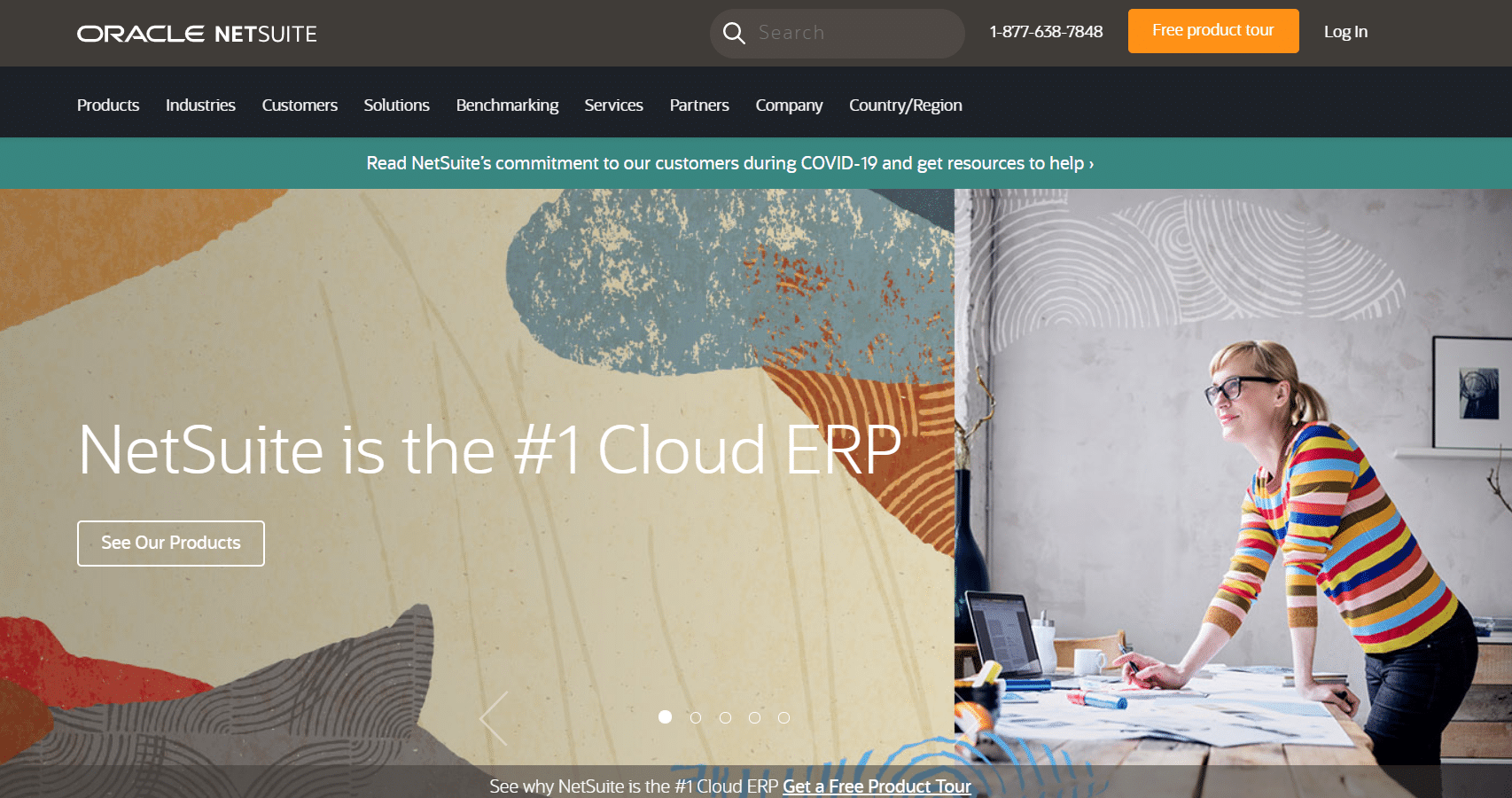Open the Products menu
This screenshot has width=1512, height=798.
108,106
